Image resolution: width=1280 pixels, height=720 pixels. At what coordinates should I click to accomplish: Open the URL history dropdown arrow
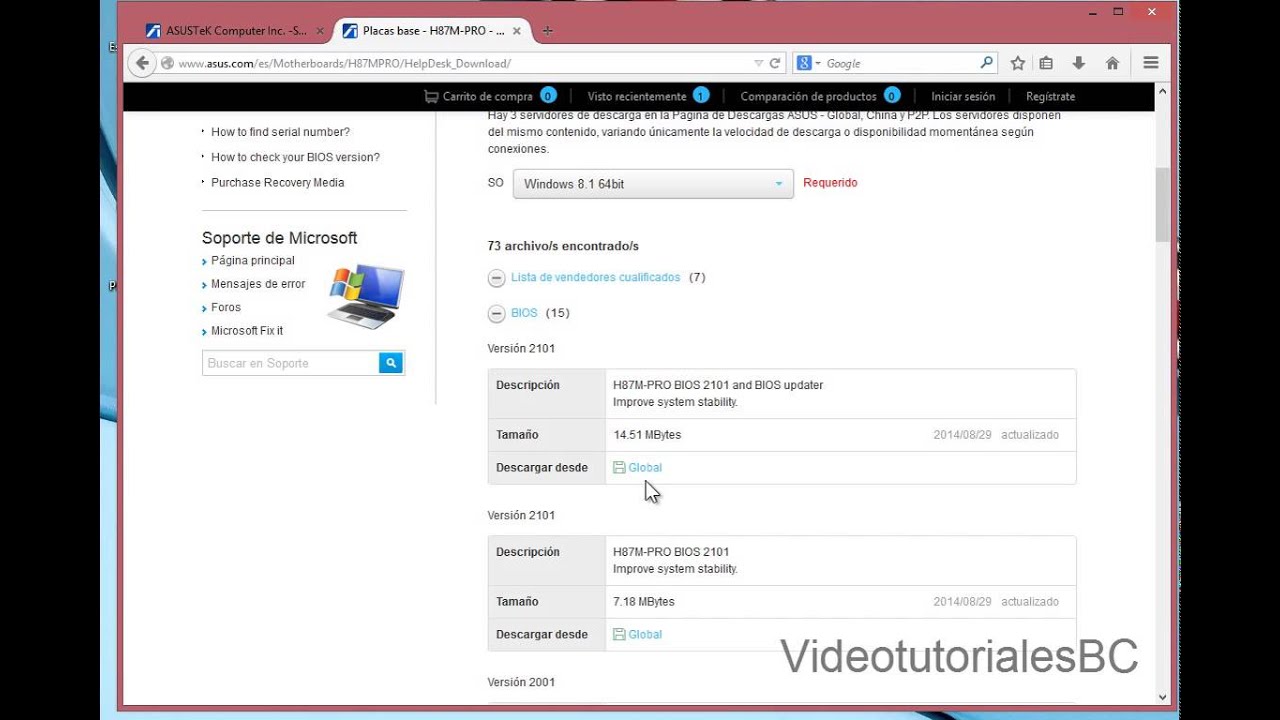coord(758,63)
